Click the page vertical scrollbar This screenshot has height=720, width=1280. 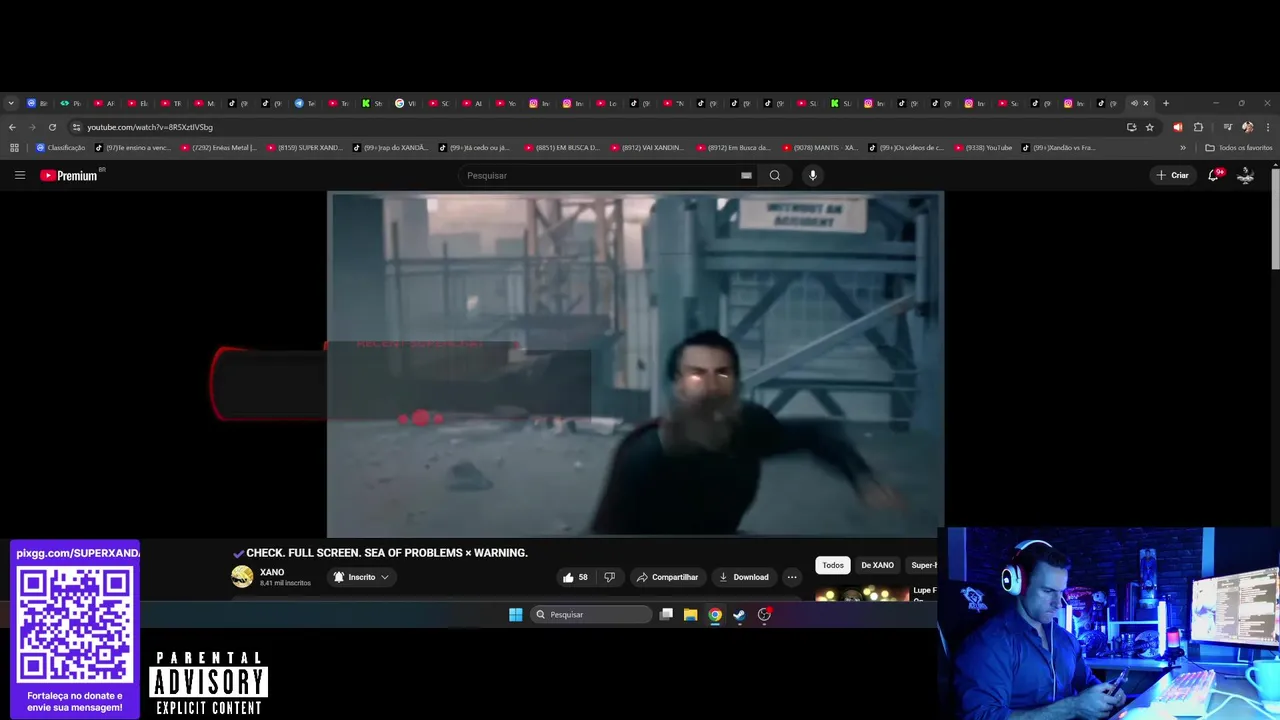tap(1275, 218)
